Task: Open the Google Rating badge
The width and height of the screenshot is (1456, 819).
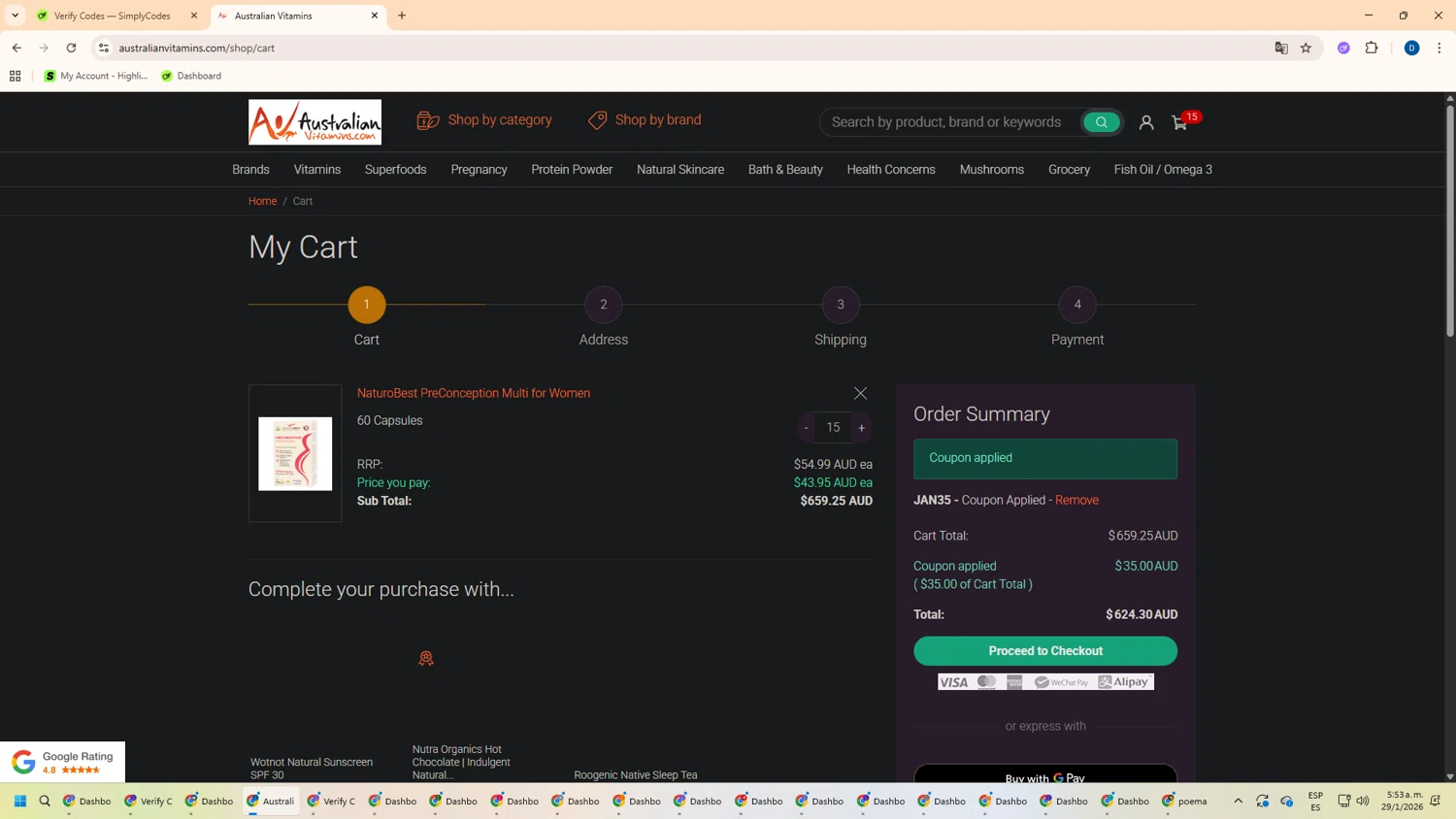Action: click(63, 762)
